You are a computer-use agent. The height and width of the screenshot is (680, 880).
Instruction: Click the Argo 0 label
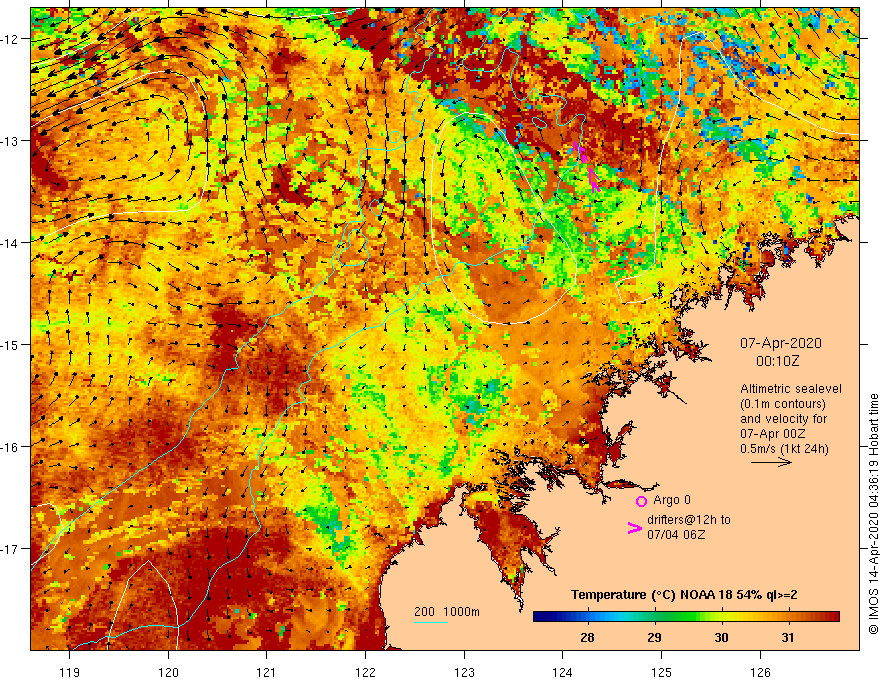672,500
